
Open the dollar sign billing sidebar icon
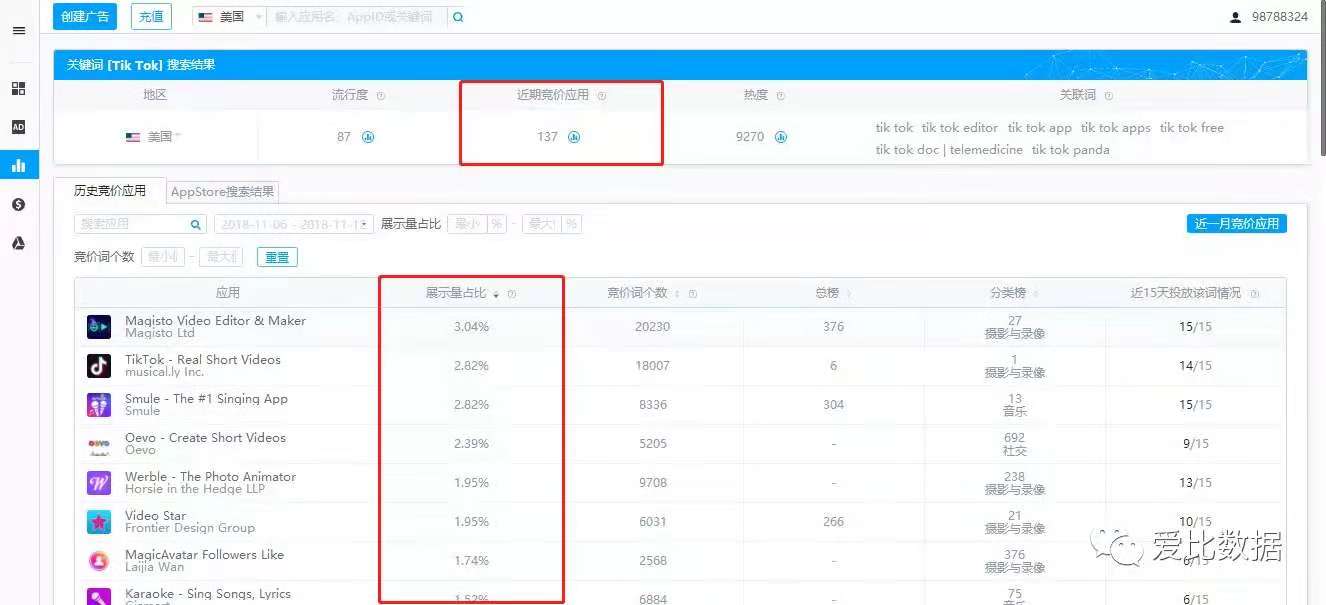[x=18, y=205]
